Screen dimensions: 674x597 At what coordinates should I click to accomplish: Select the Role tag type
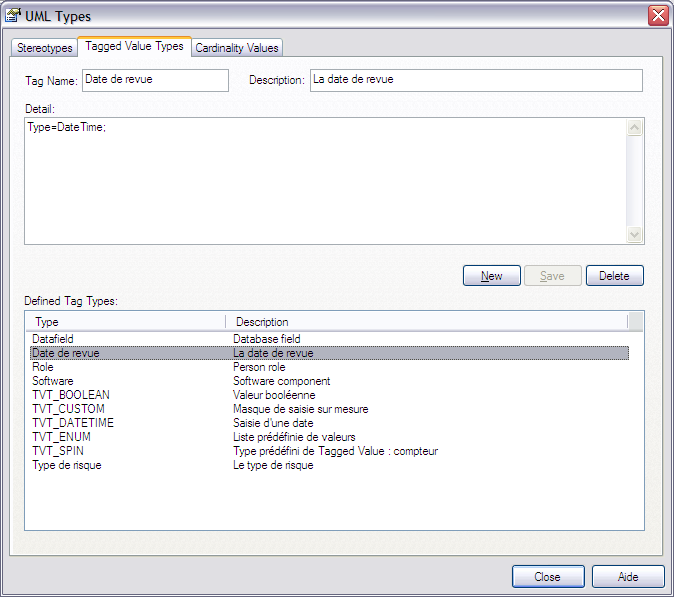(x=44, y=367)
